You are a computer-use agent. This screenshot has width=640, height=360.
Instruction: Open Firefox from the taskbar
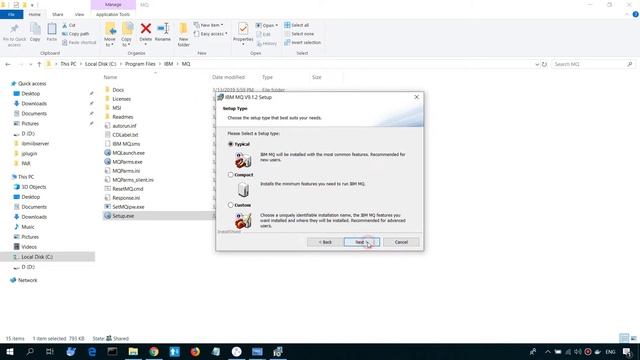coord(195,351)
